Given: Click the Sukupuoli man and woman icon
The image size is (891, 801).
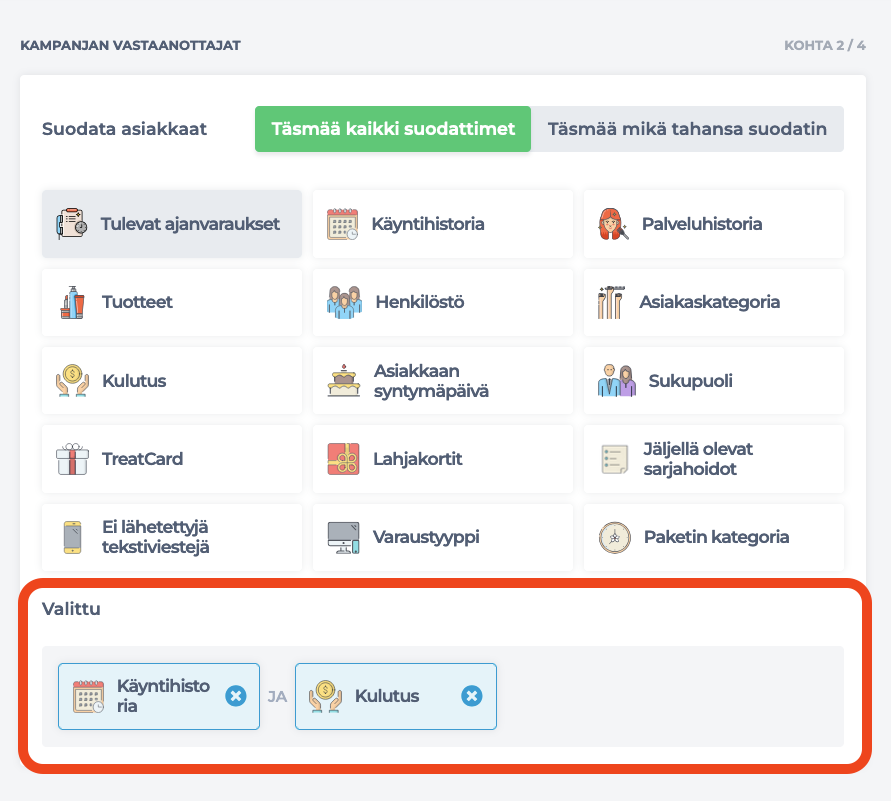Looking at the screenshot, I should point(617,381).
